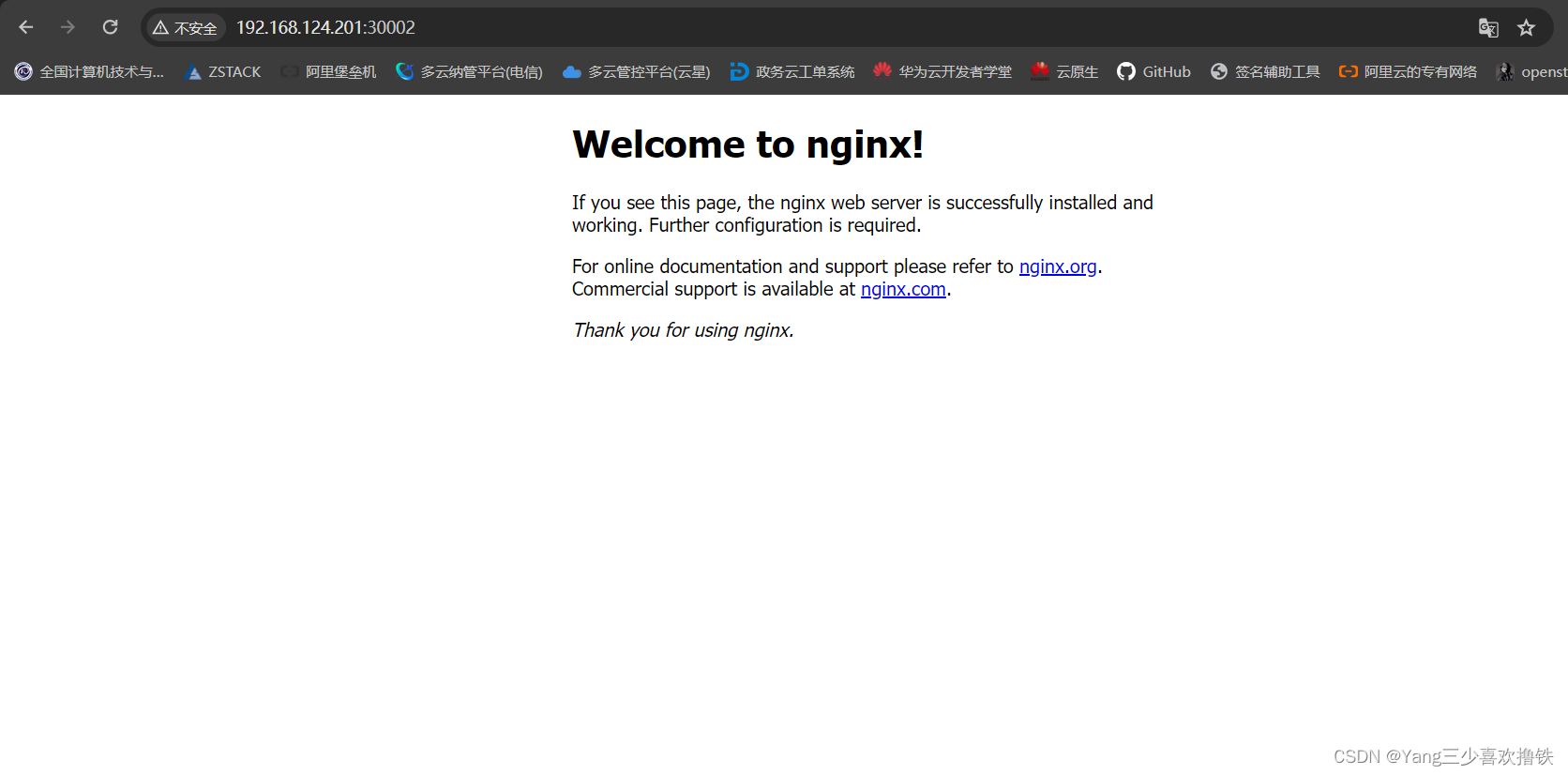
Task: Open the ZSTACK bookmark
Action: [223, 71]
